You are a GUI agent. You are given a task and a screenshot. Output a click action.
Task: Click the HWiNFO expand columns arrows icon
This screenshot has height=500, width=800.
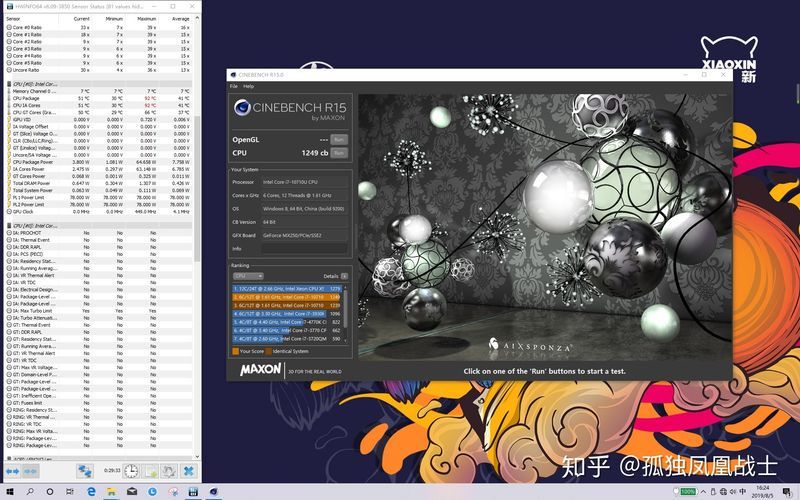coord(12,471)
